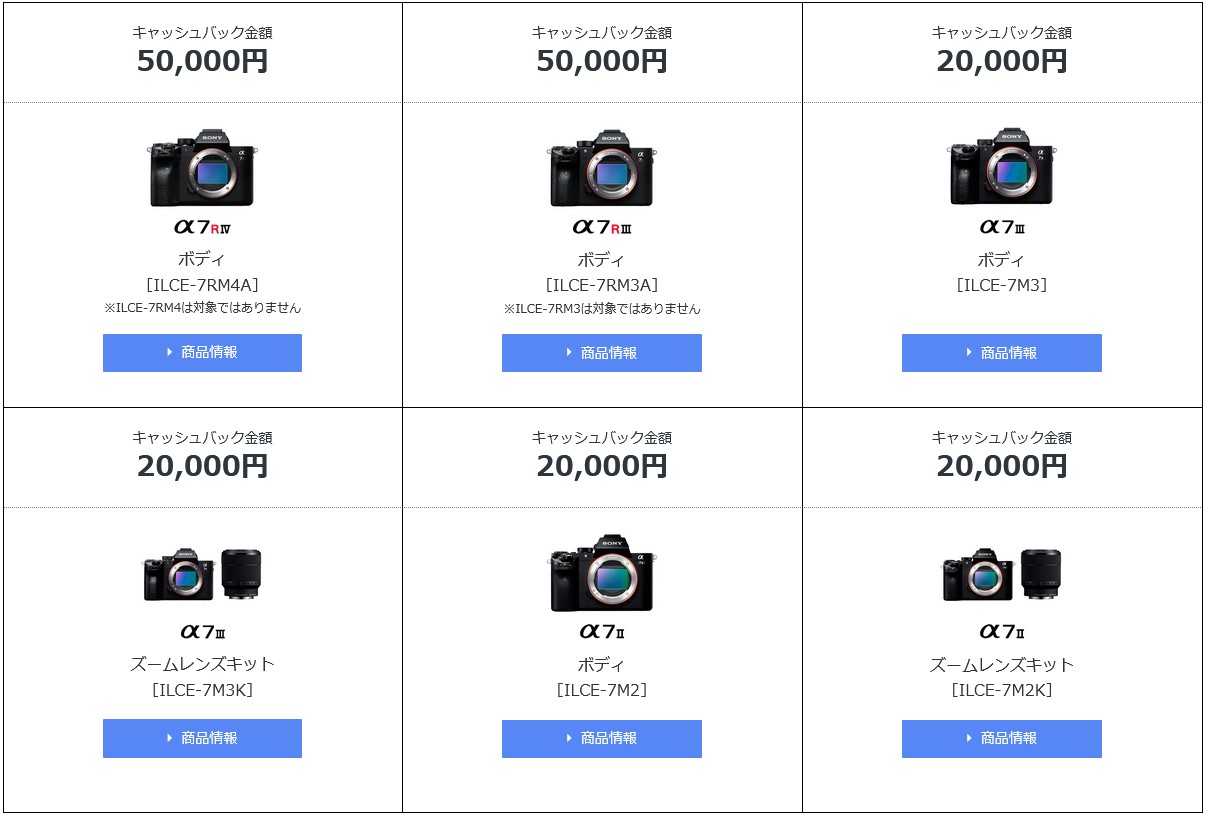Click the α7 III logo above ILCE-7M3

point(1002,227)
